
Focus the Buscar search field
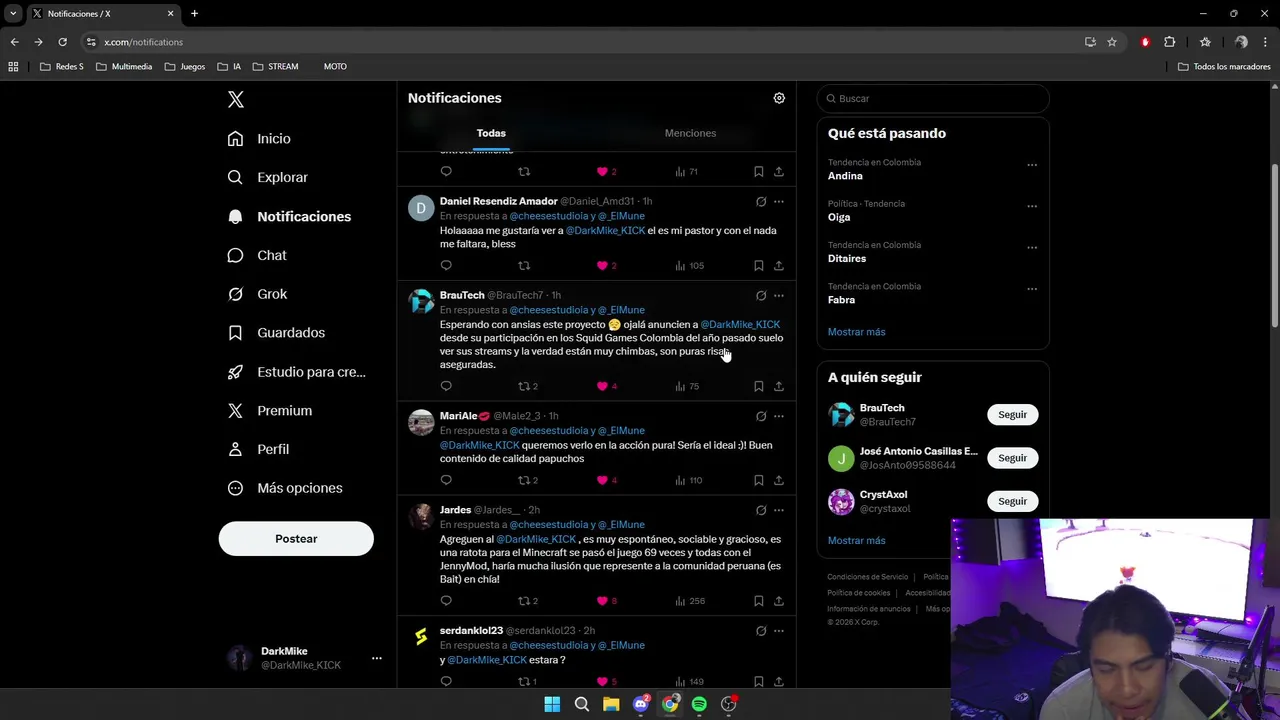click(933, 99)
